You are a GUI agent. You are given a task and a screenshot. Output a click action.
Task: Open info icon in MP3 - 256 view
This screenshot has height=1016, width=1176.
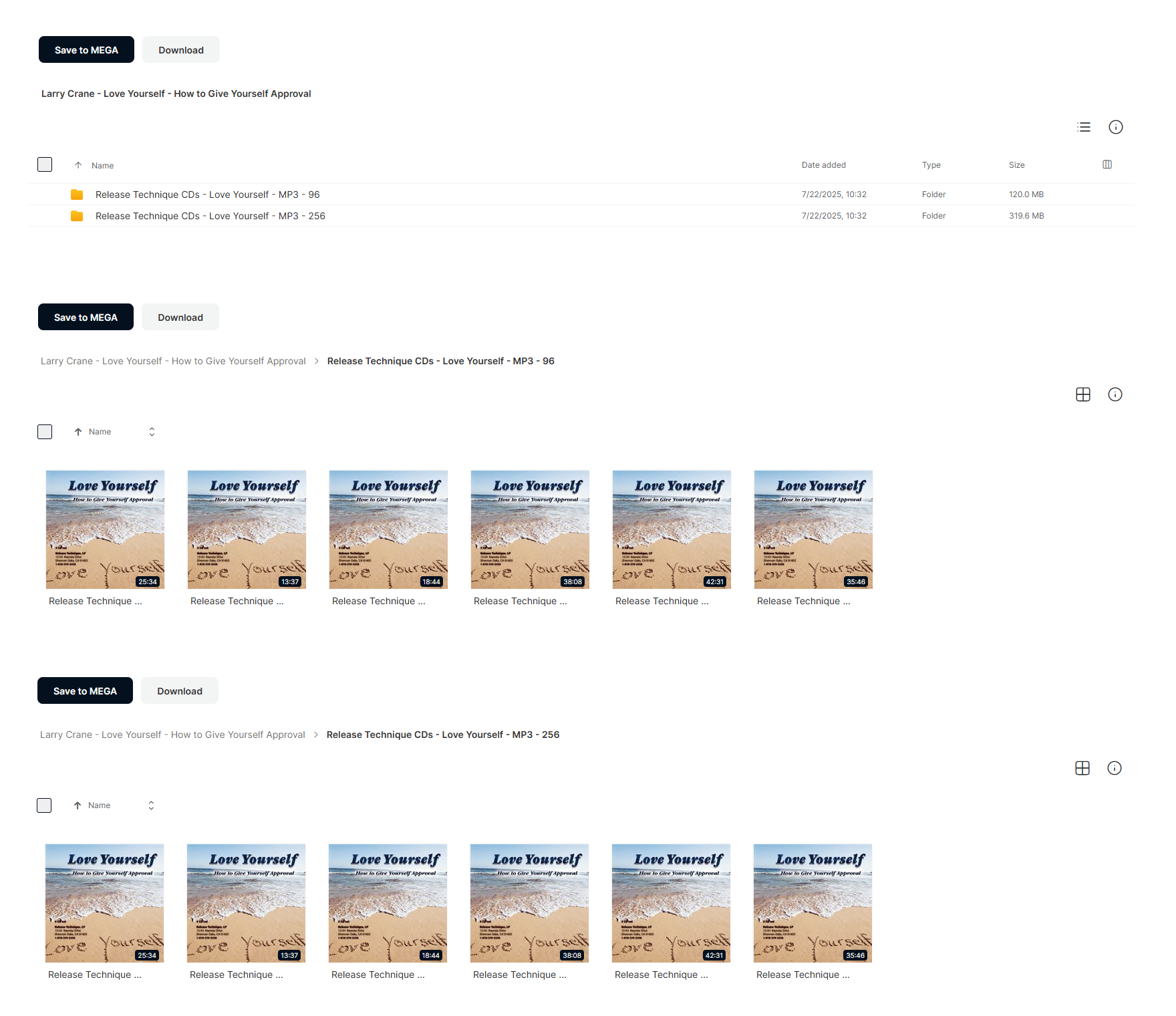pyautogui.click(x=1115, y=768)
